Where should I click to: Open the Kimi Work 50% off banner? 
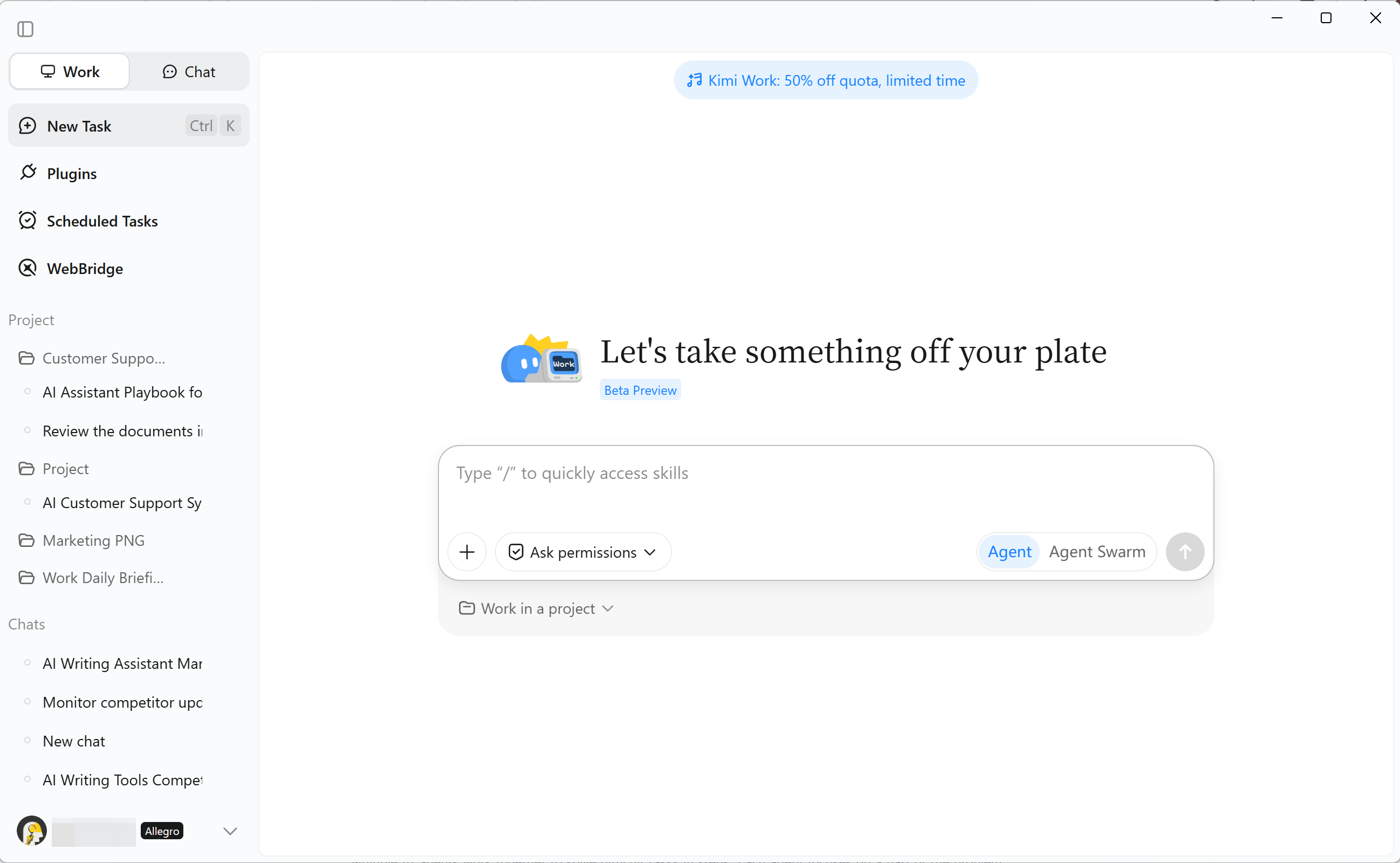(x=826, y=80)
